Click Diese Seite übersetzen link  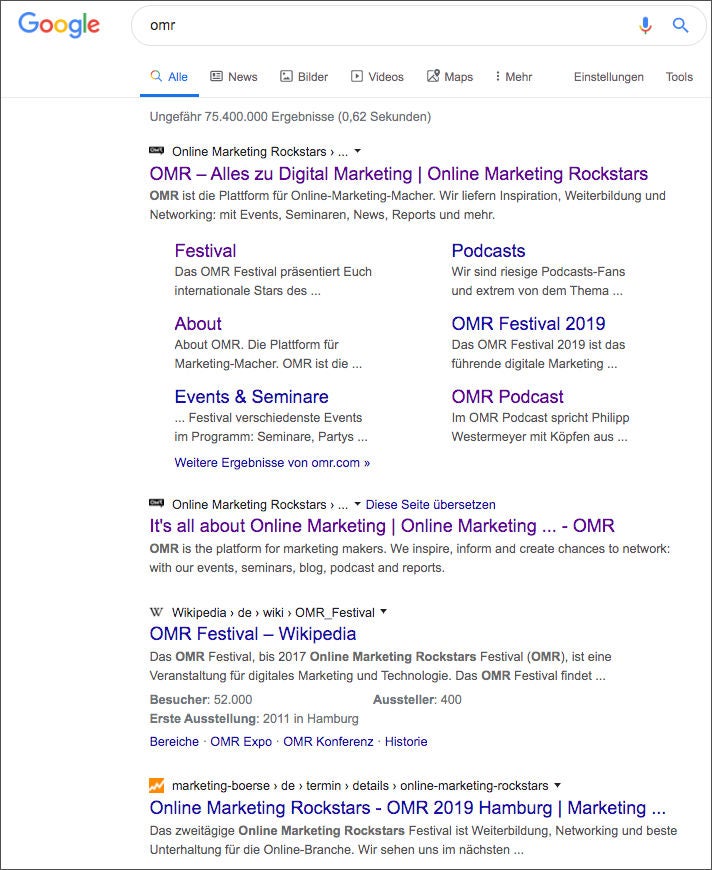(x=430, y=505)
